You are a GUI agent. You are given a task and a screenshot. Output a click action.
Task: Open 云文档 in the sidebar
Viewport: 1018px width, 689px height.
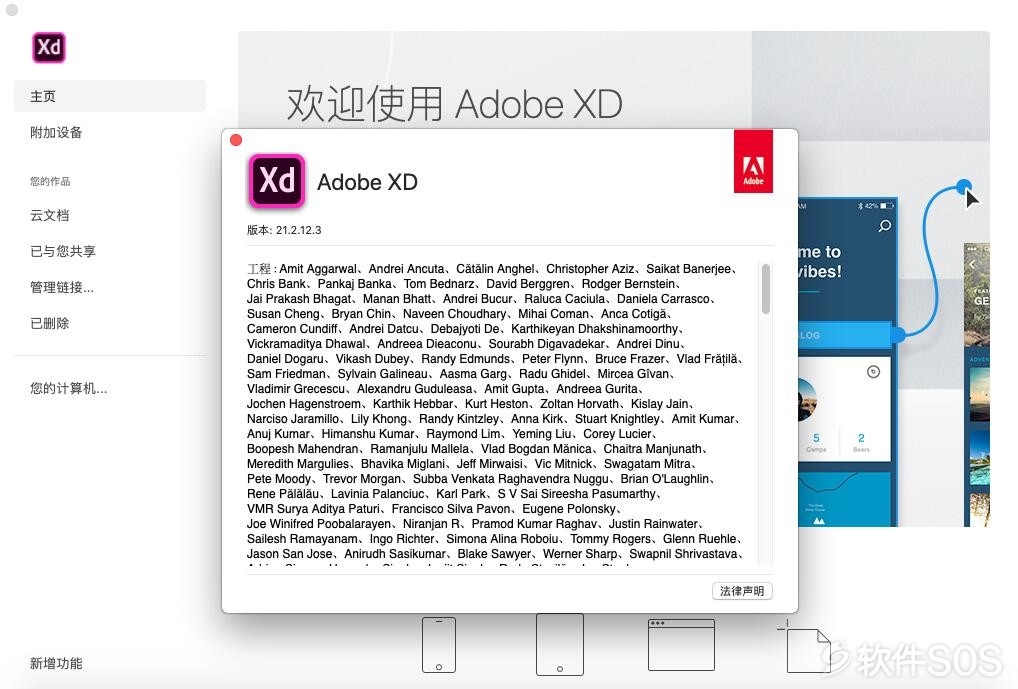point(49,216)
